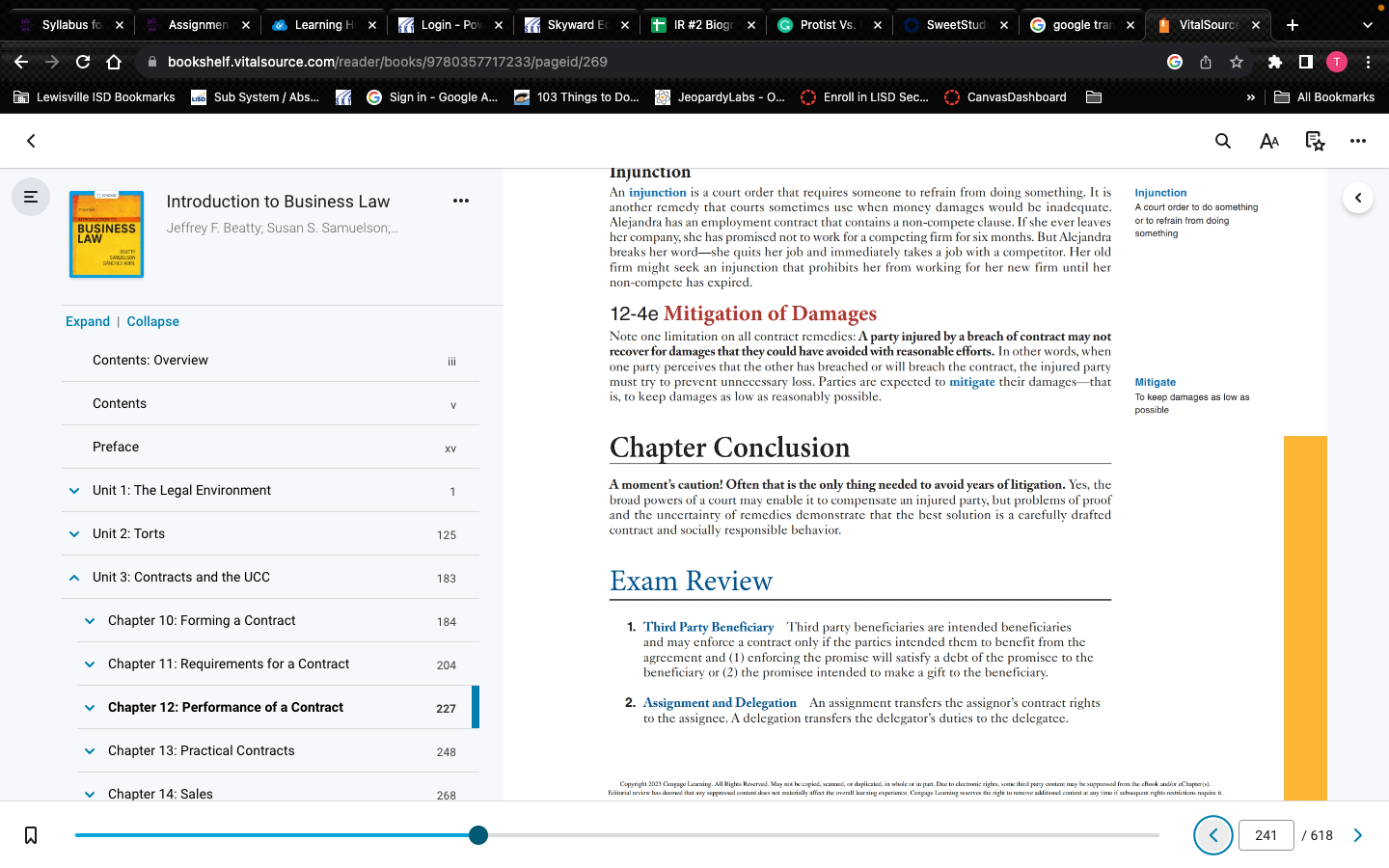Expand Unit 1: The Legal Environment chevron
Screen dimensions: 1389x868
(x=74, y=491)
